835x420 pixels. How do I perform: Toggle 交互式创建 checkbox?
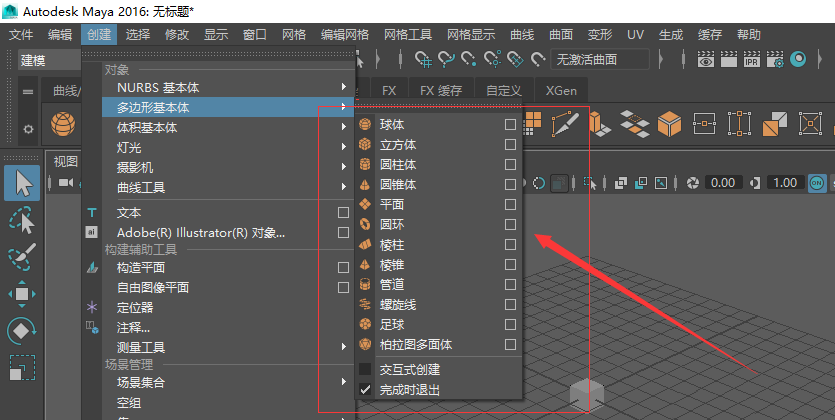(365, 369)
